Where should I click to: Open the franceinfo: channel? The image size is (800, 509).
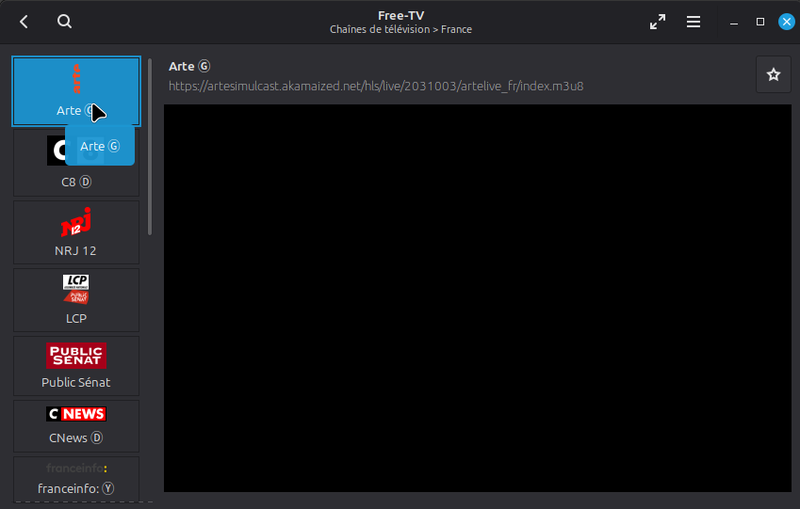coord(76,479)
